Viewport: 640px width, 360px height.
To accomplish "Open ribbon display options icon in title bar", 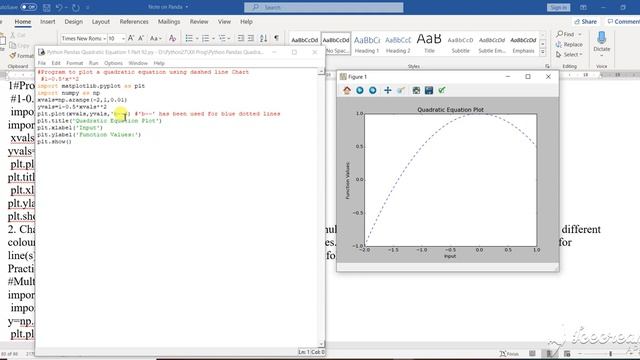I will (583, 7).
